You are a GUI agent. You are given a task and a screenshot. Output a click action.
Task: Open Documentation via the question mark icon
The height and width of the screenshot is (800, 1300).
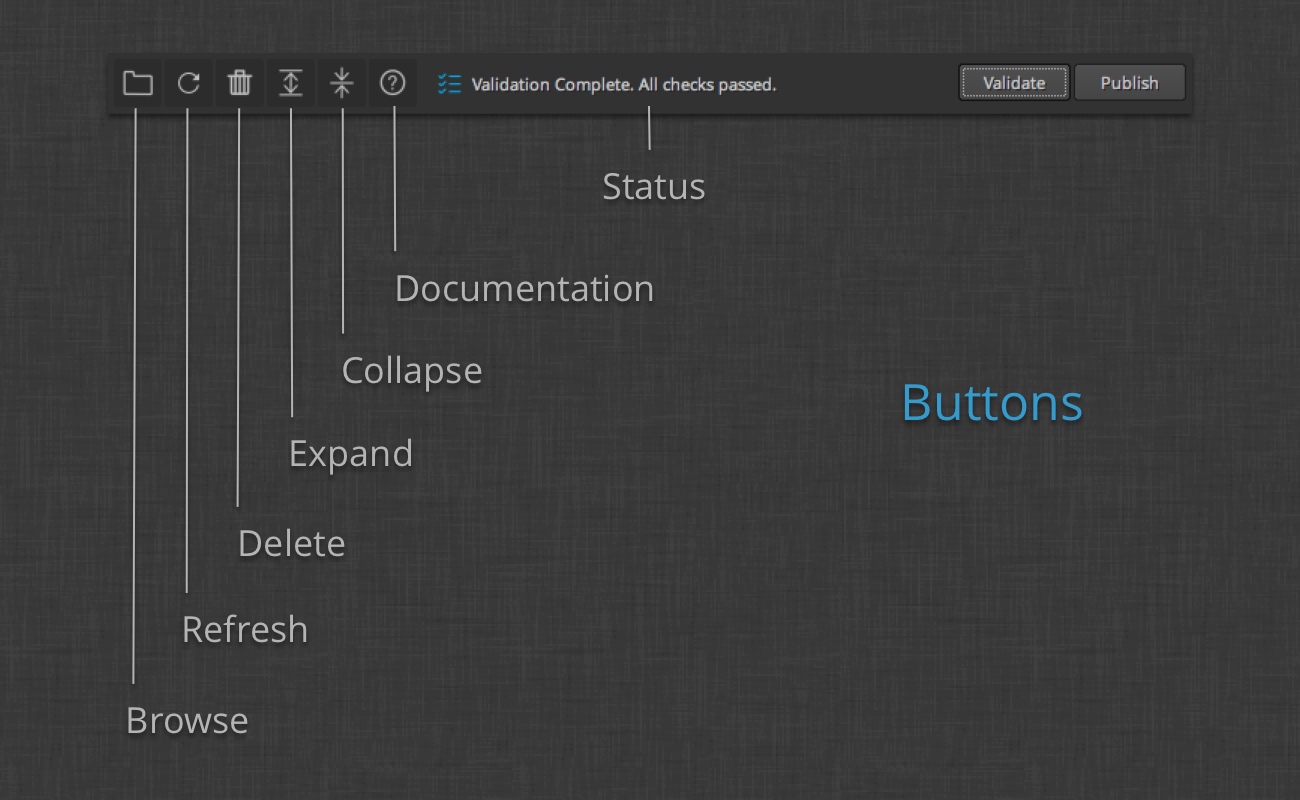393,83
